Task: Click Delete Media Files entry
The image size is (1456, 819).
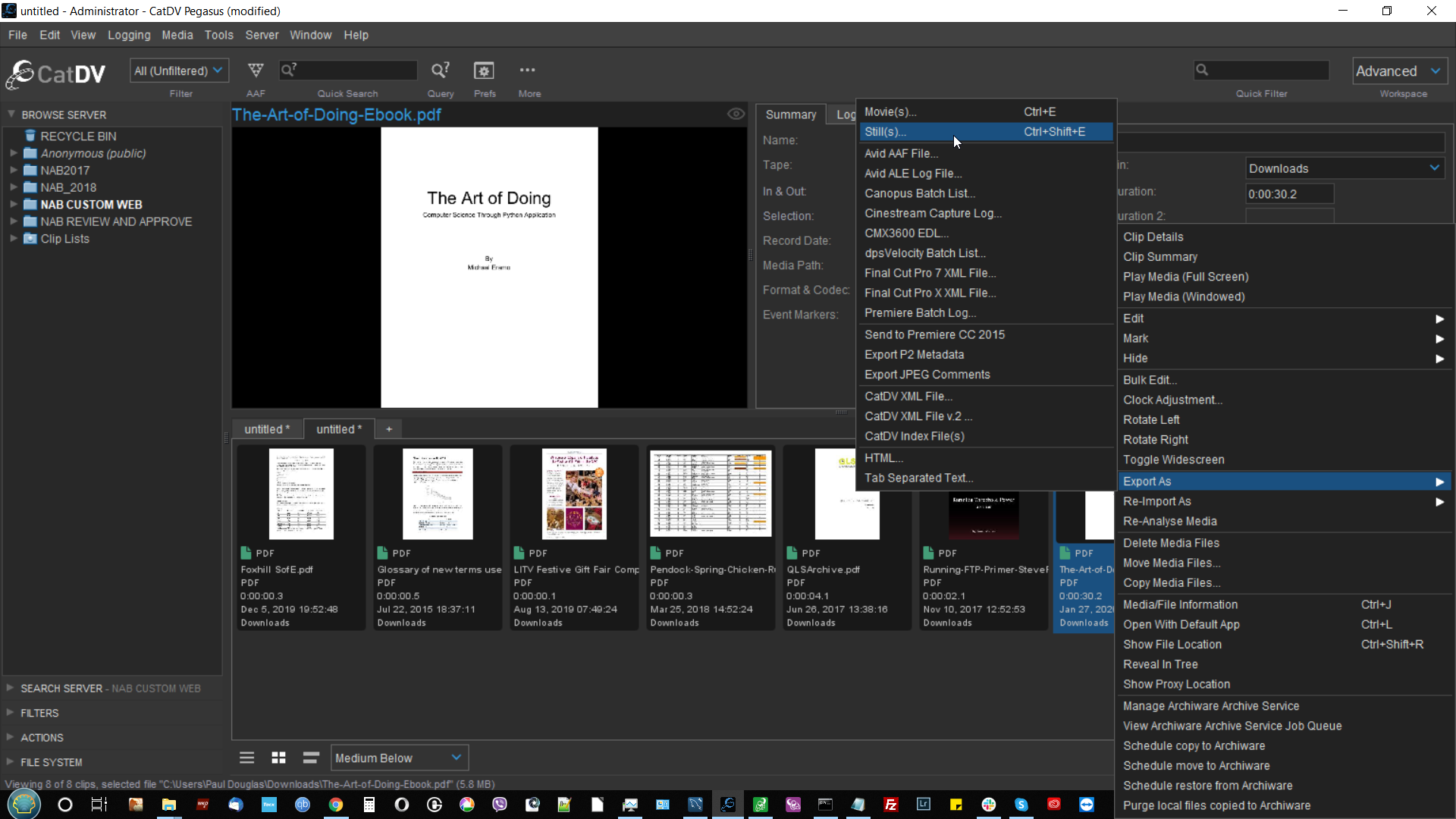Action: click(1284, 543)
